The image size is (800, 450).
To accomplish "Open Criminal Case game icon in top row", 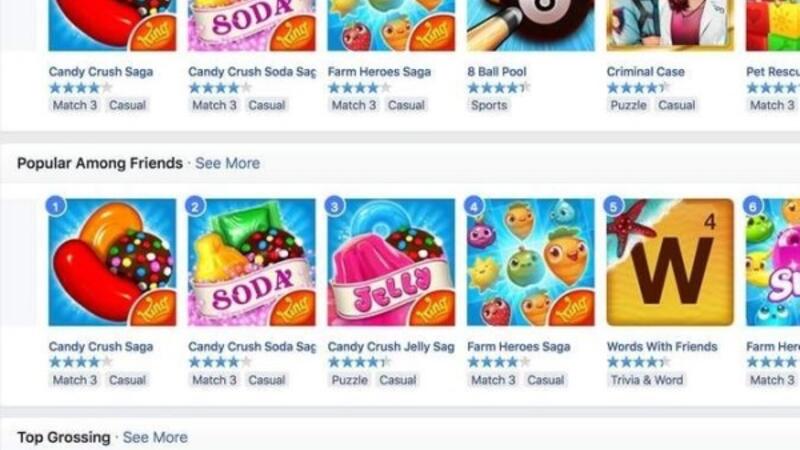I will (670, 26).
